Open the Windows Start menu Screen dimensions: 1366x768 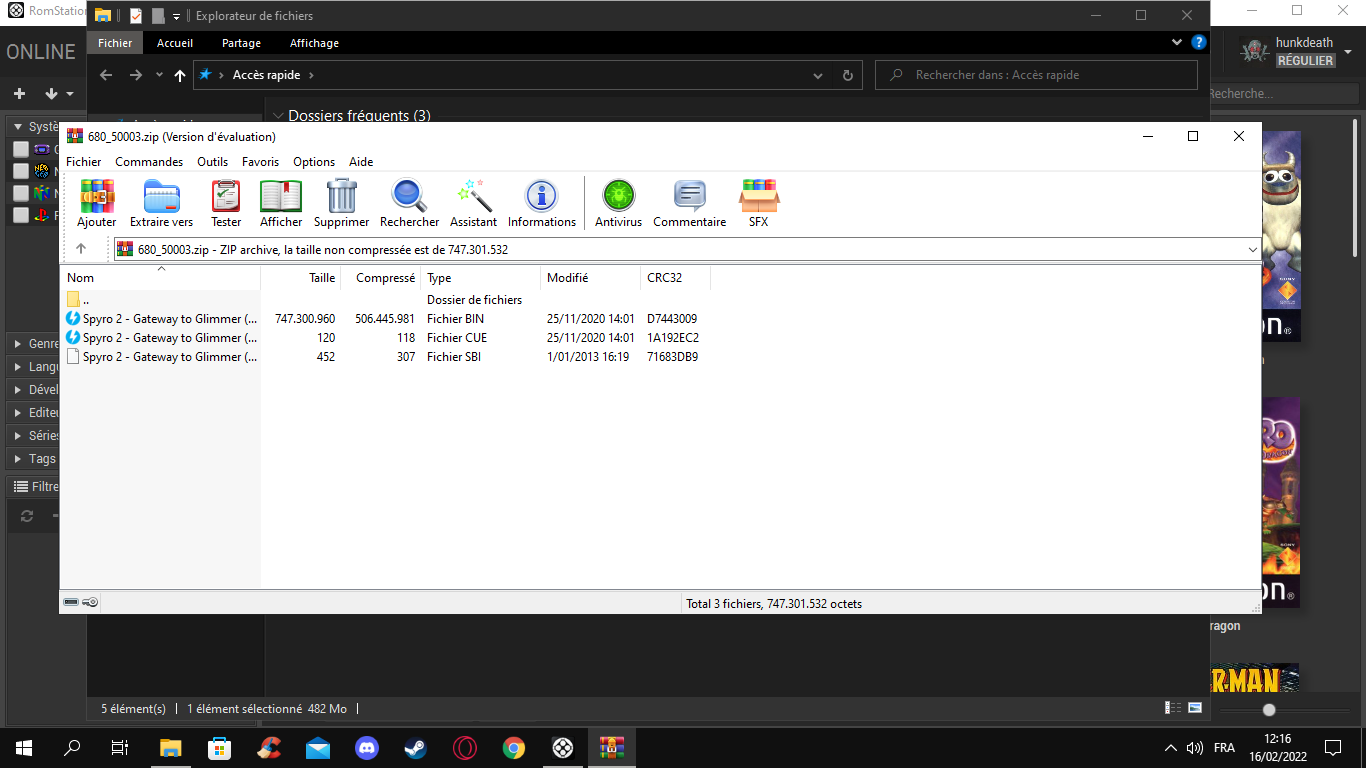[x=24, y=747]
